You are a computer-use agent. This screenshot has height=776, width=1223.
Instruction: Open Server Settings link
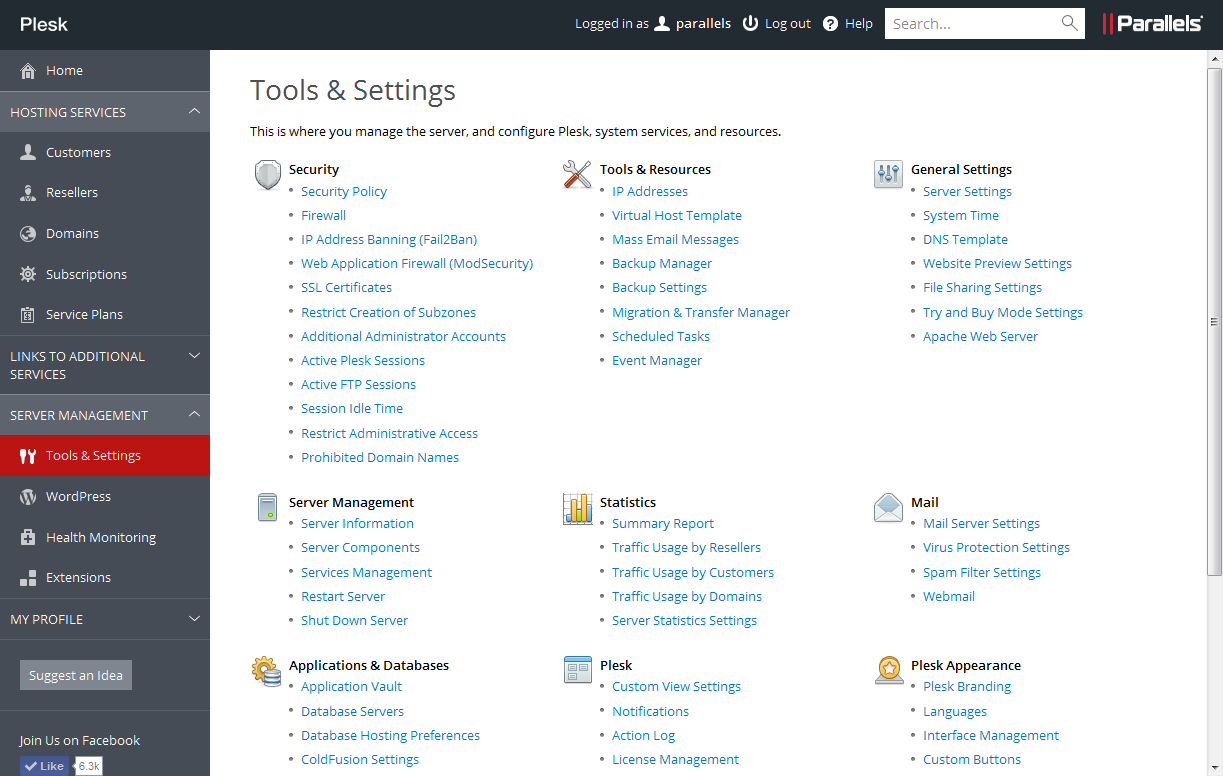pos(967,191)
